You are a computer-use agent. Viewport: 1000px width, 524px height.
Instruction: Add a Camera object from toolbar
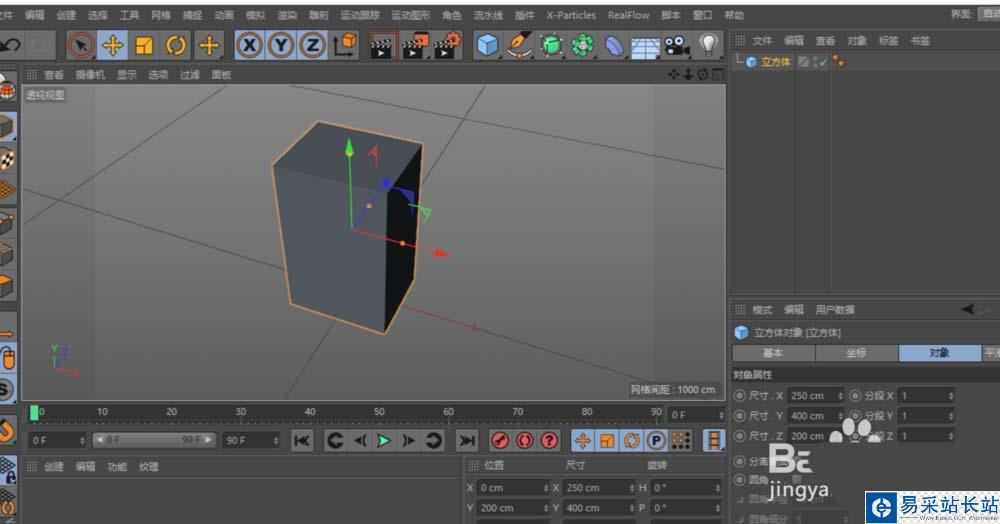tap(677, 45)
